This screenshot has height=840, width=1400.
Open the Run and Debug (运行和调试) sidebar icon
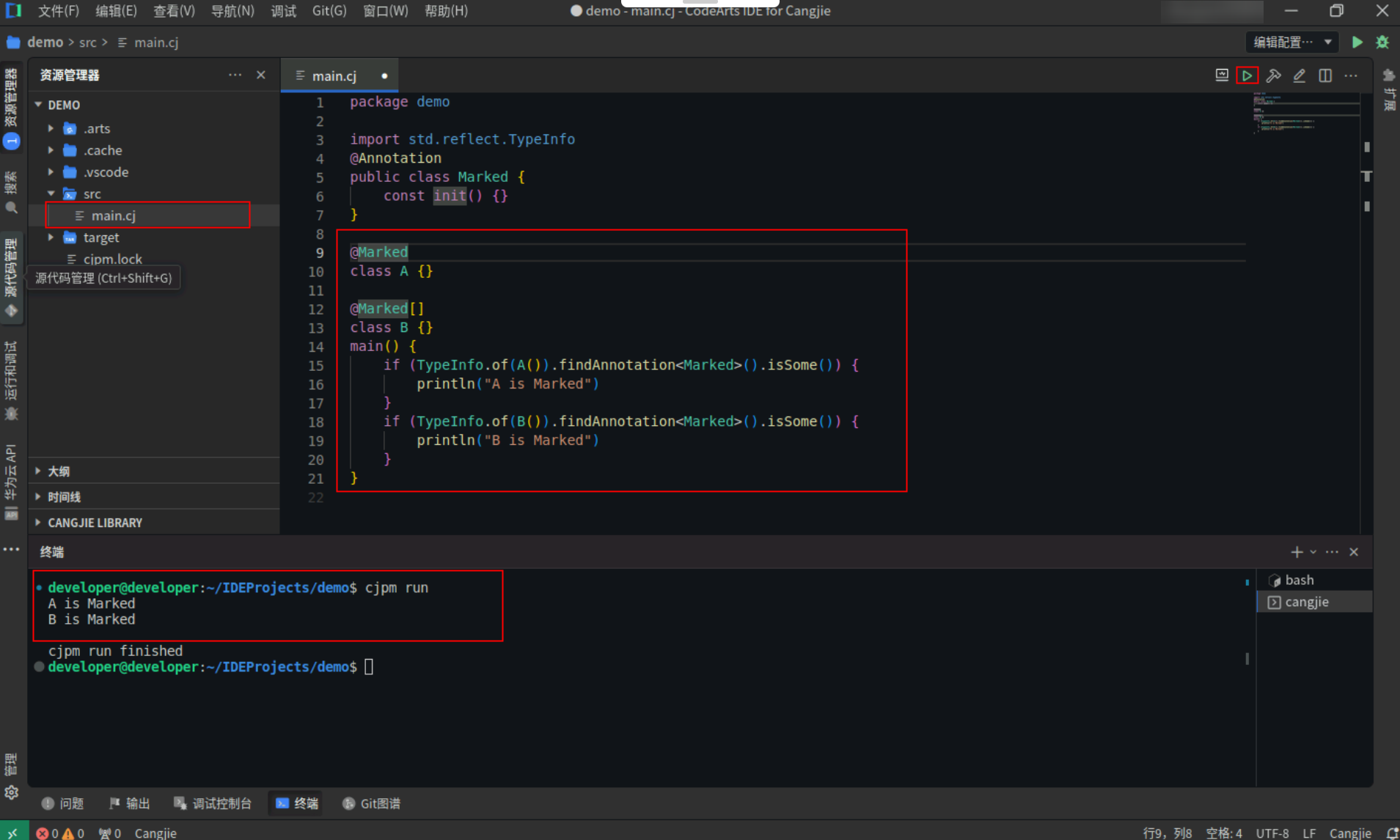(x=11, y=380)
